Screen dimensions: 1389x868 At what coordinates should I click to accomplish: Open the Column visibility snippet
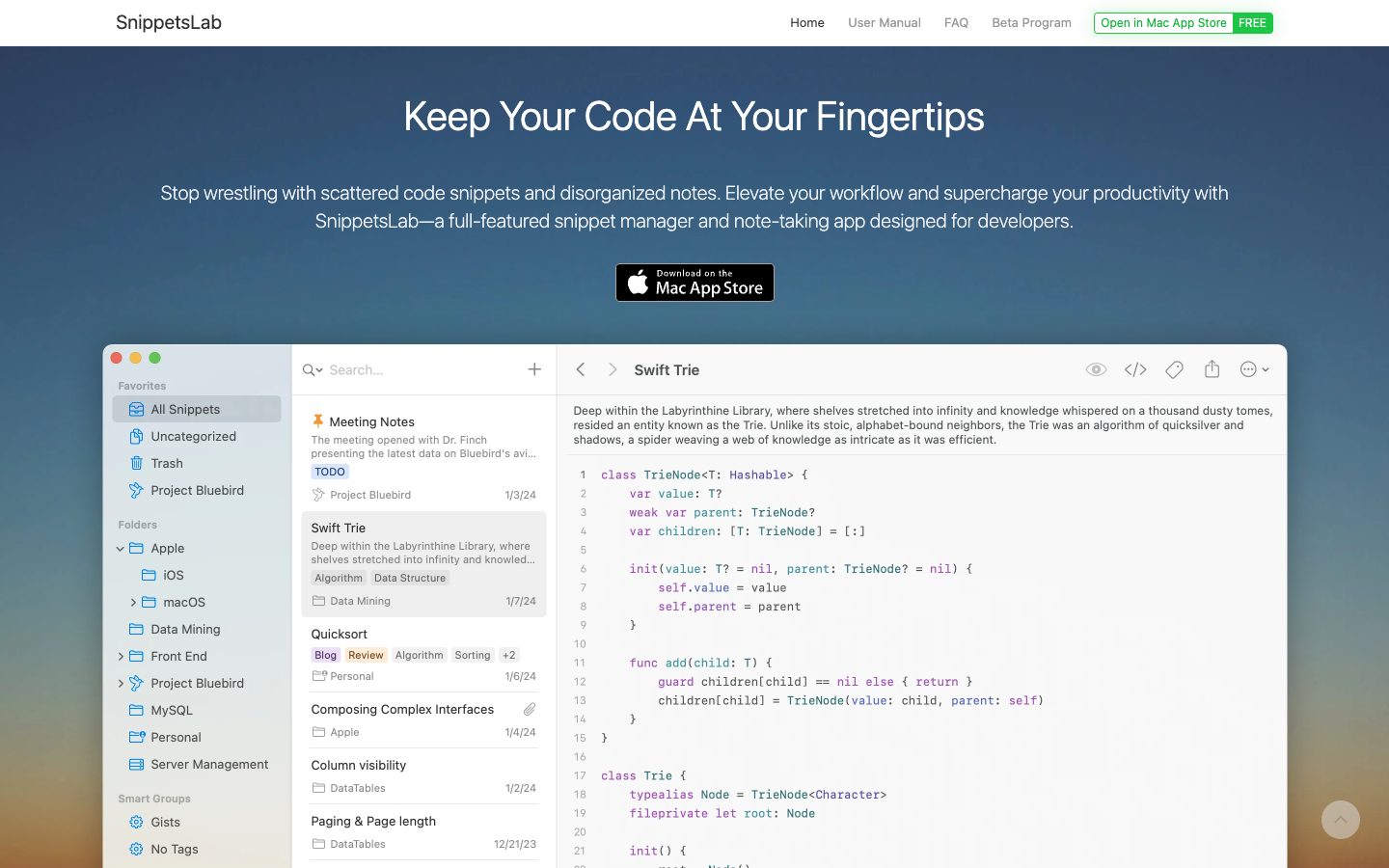(423, 775)
